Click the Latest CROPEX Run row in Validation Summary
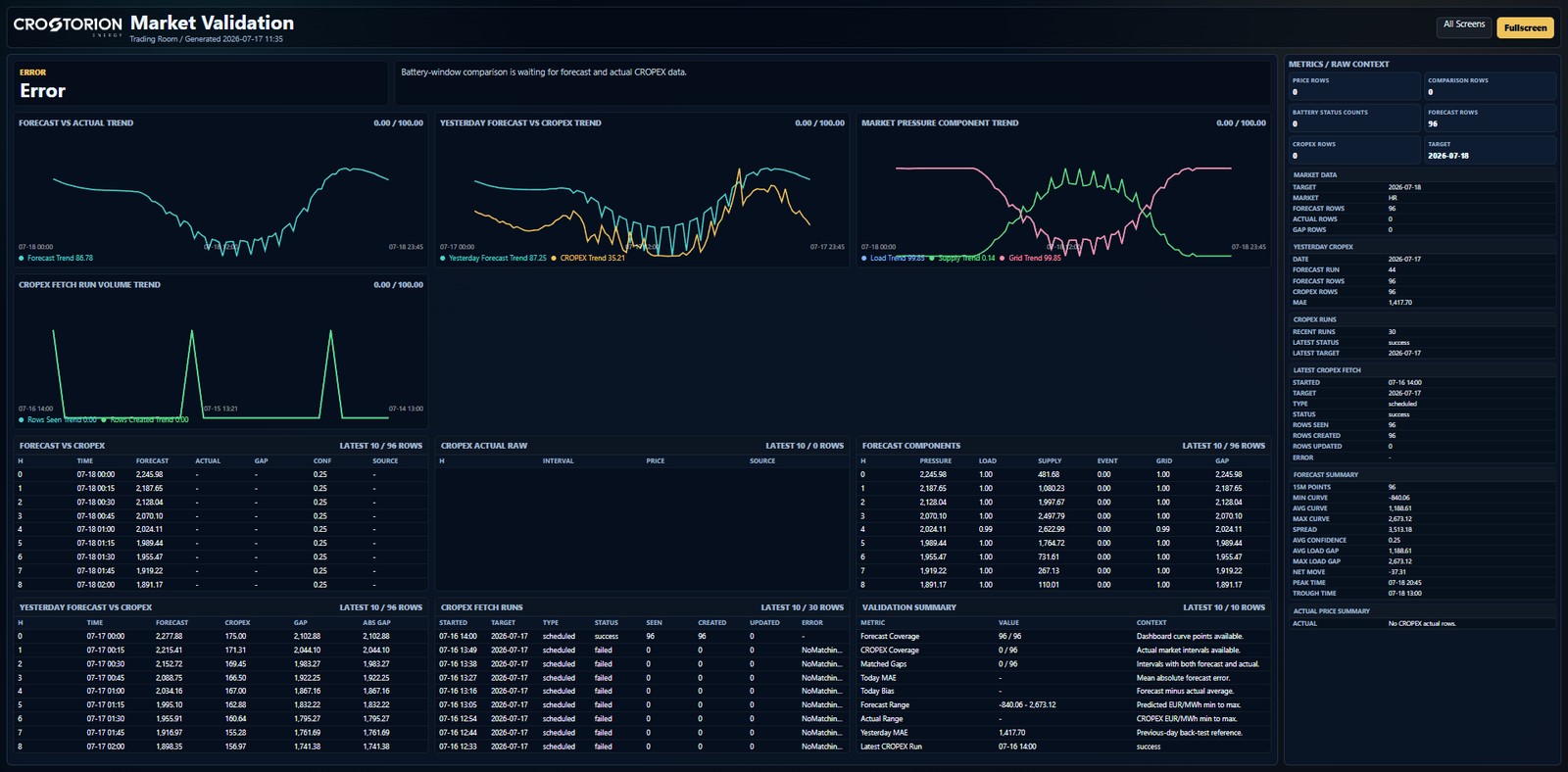 (x=1063, y=747)
